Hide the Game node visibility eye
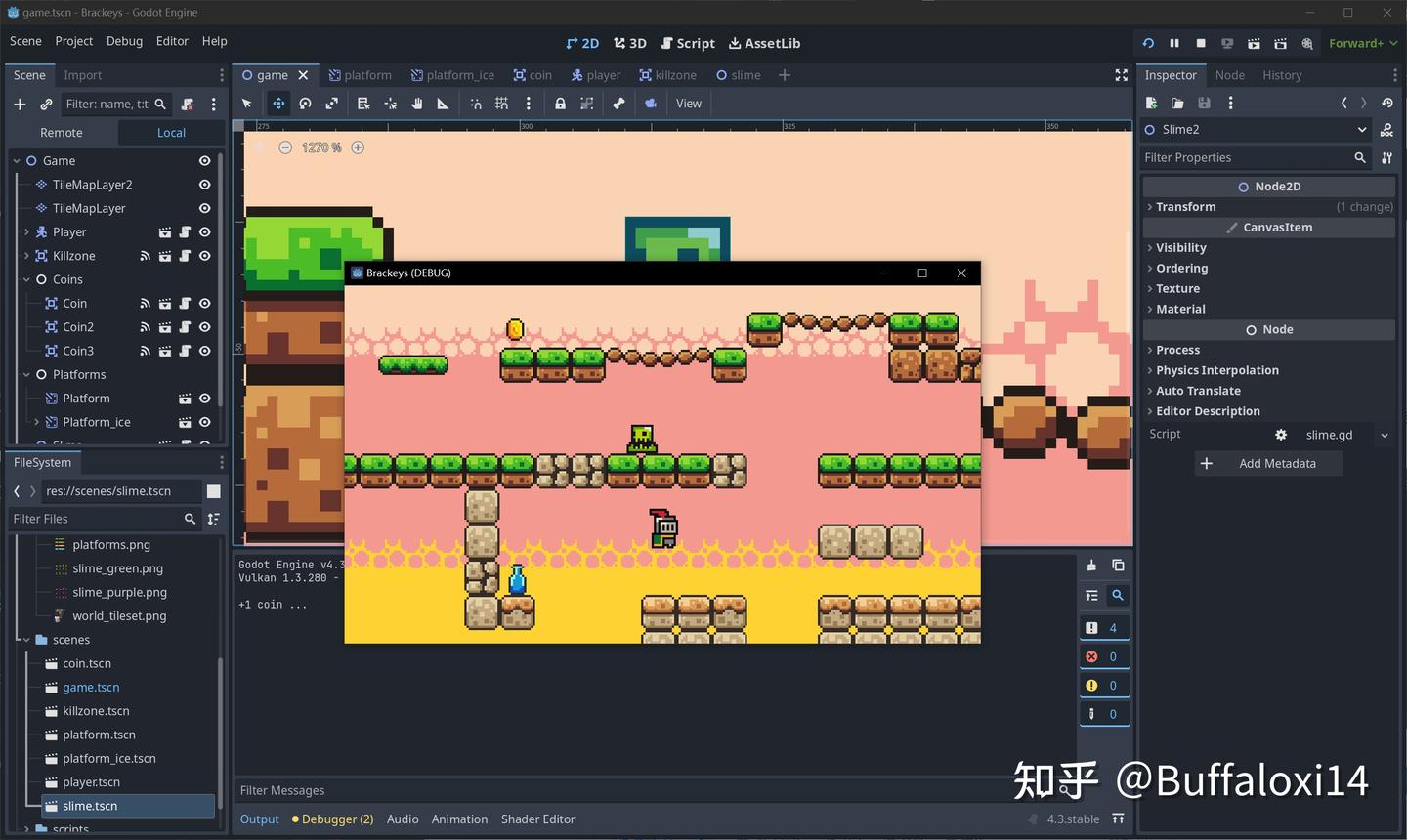 coord(204,160)
